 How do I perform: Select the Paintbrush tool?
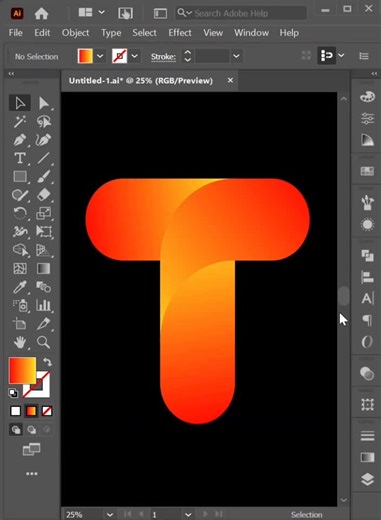(x=44, y=177)
